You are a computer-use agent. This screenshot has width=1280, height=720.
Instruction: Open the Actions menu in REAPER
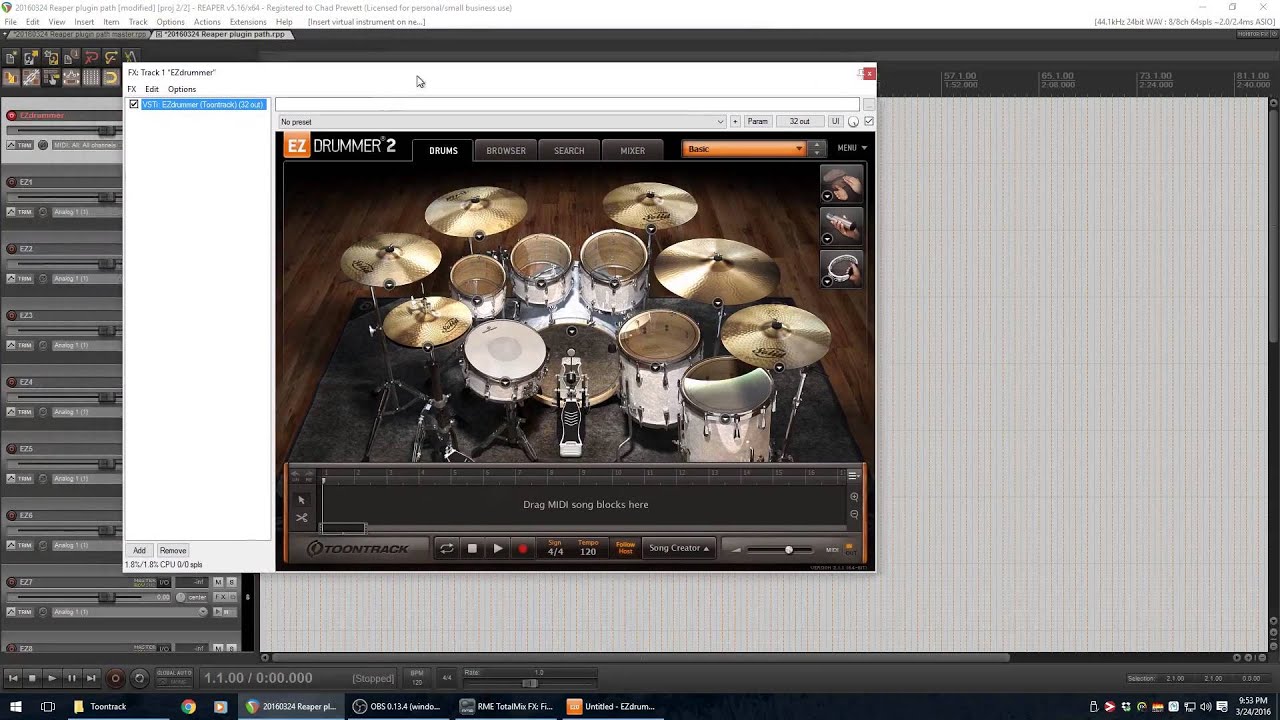click(x=207, y=22)
